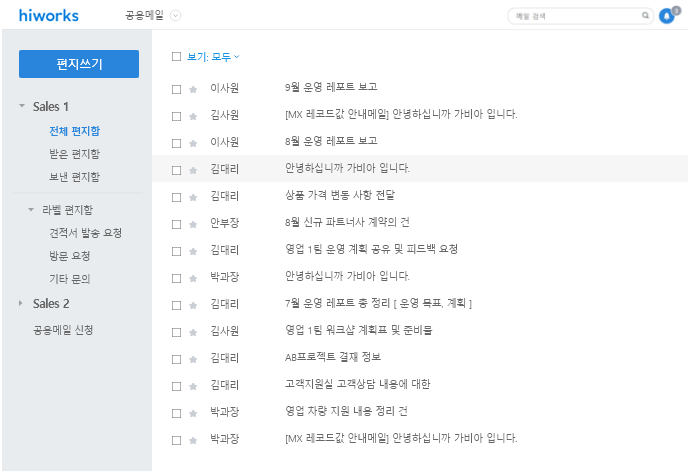
Task: Star the AB프로젝트 결재 정보 email
Action: point(193,358)
